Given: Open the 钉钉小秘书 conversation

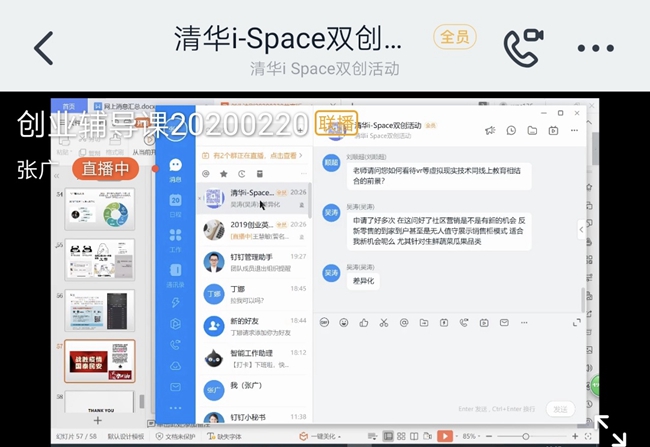Looking at the screenshot, I should [x=254, y=416].
